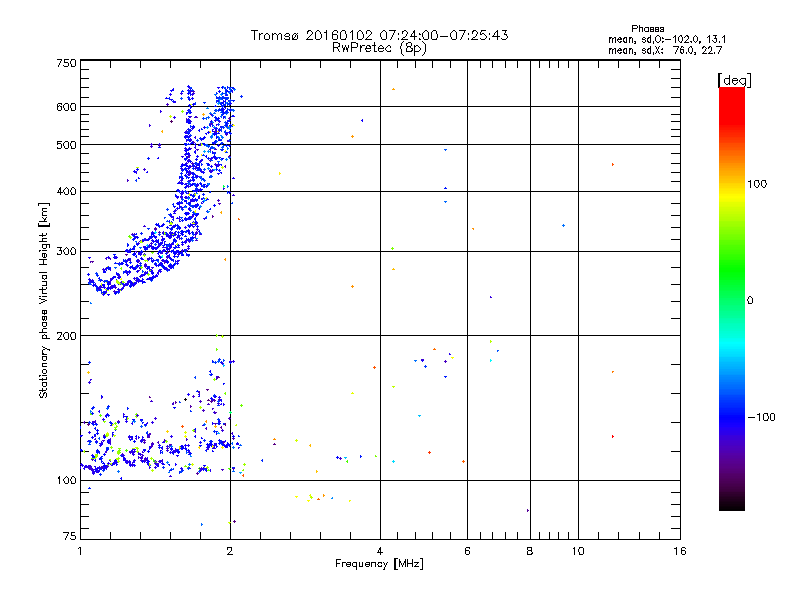Click the y-axis tick label '600'

[67, 107]
